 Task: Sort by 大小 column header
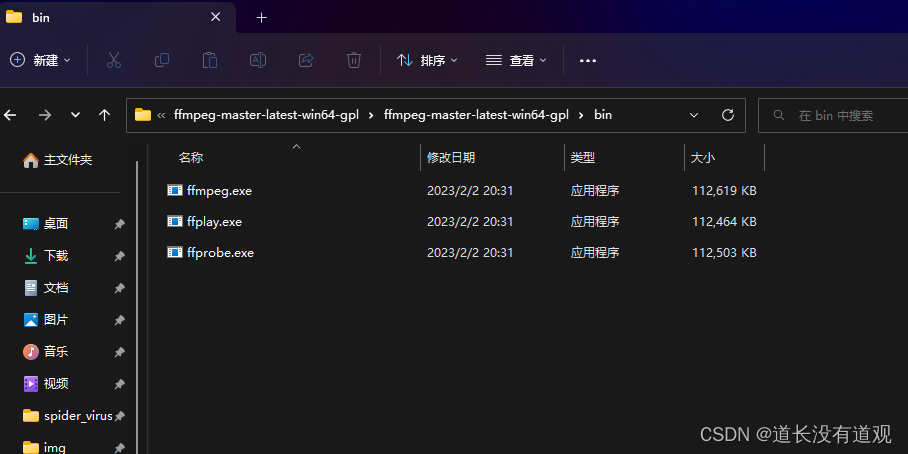(x=702, y=158)
